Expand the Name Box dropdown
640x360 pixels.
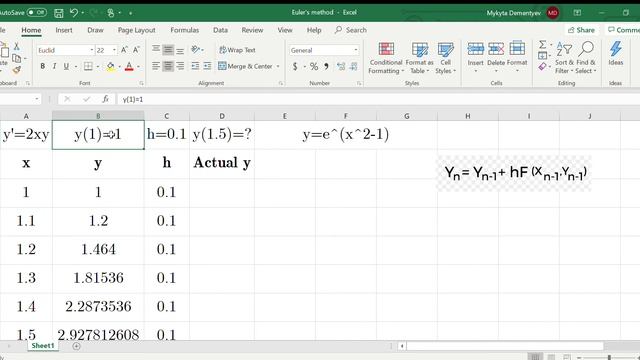click(x=37, y=99)
